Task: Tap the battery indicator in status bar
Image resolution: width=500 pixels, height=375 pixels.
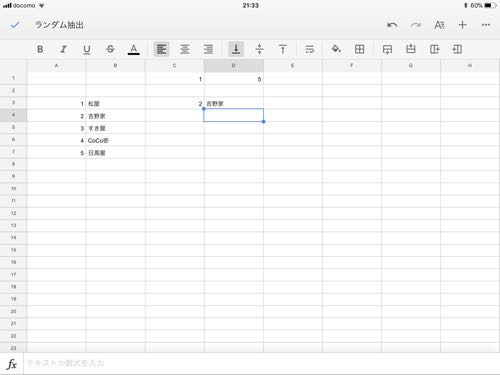Action: (490, 5)
